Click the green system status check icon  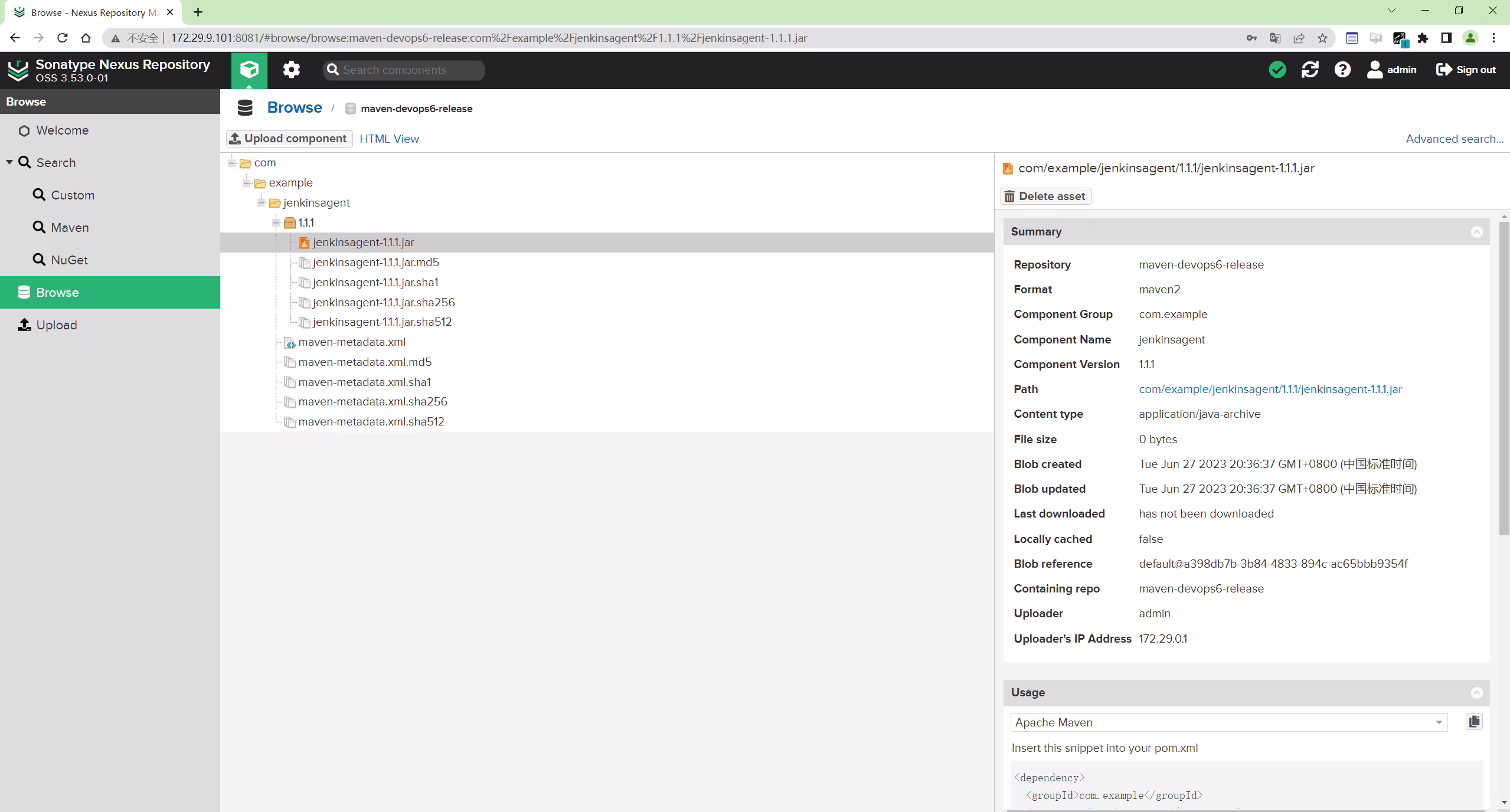click(1277, 70)
